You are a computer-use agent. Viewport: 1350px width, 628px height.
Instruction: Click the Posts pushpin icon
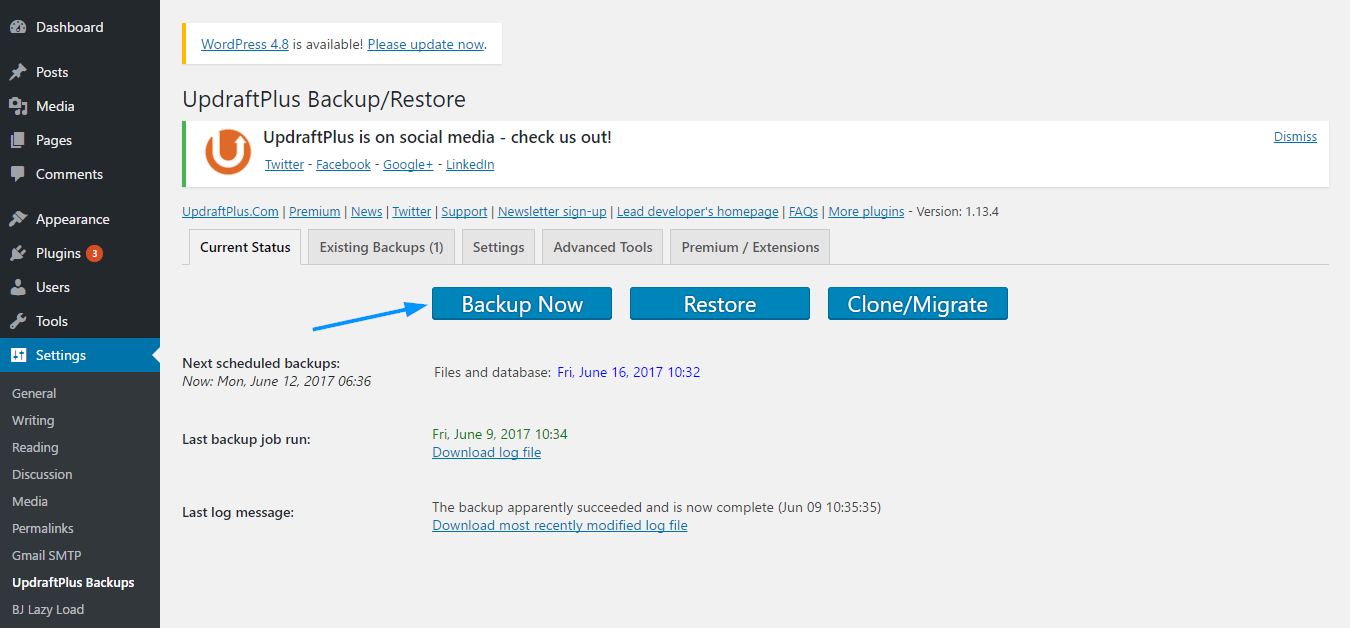click(x=18, y=72)
